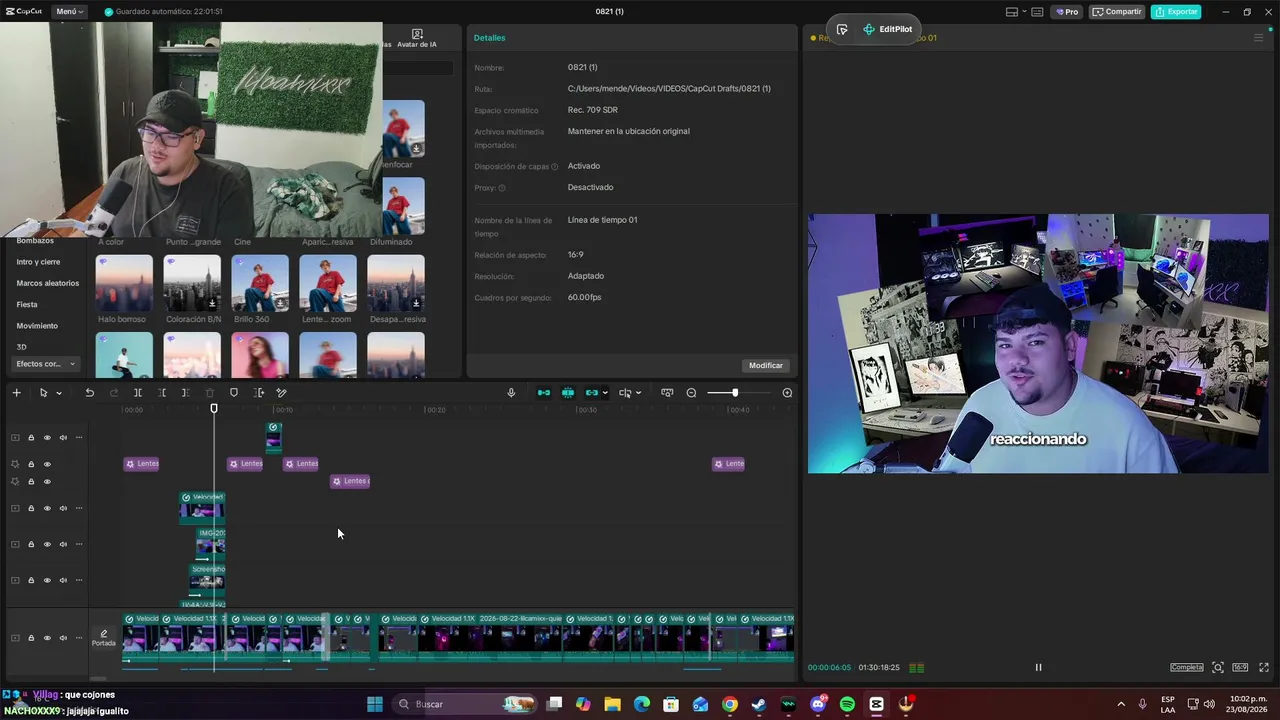
Task: Click the pointer icon next to EditPilot
Action: [x=842, y=30]
